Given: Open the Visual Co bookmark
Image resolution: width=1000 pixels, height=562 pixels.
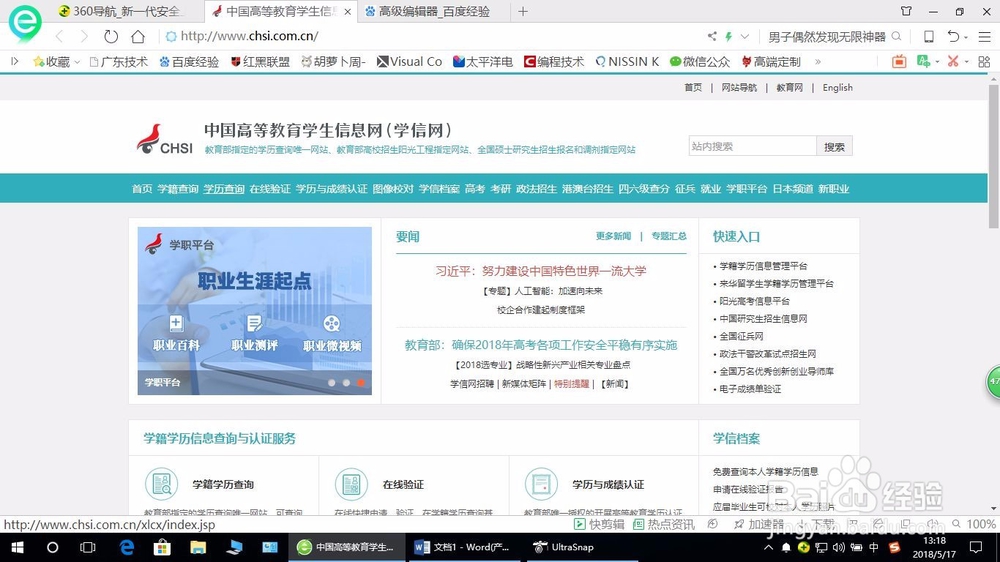Looking at the screenshot, I should point(409,61).
